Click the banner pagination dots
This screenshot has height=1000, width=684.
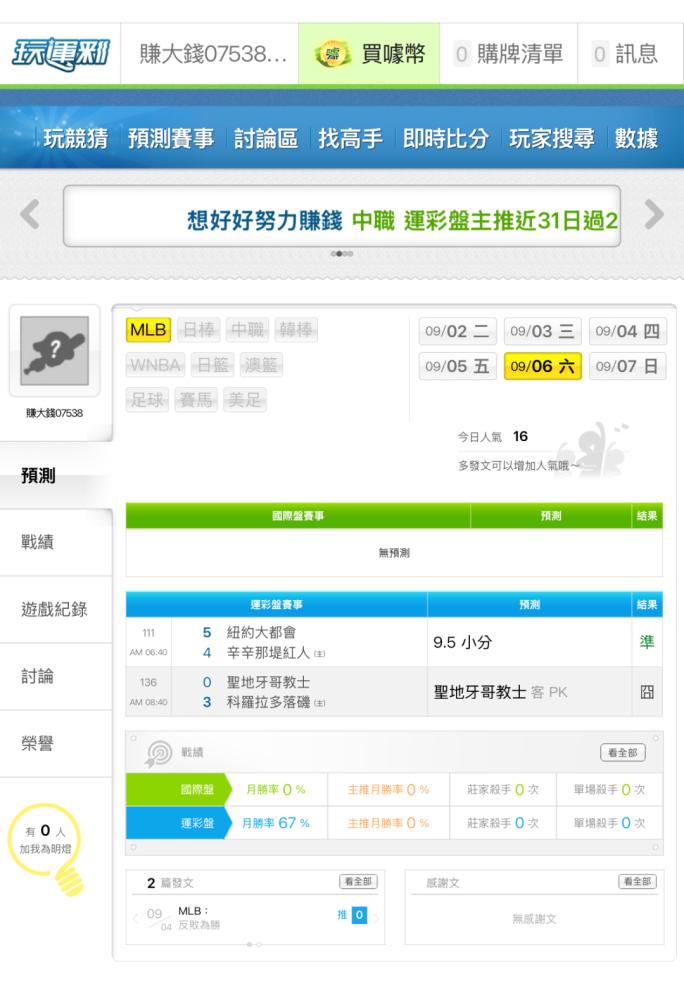(342, 254)
